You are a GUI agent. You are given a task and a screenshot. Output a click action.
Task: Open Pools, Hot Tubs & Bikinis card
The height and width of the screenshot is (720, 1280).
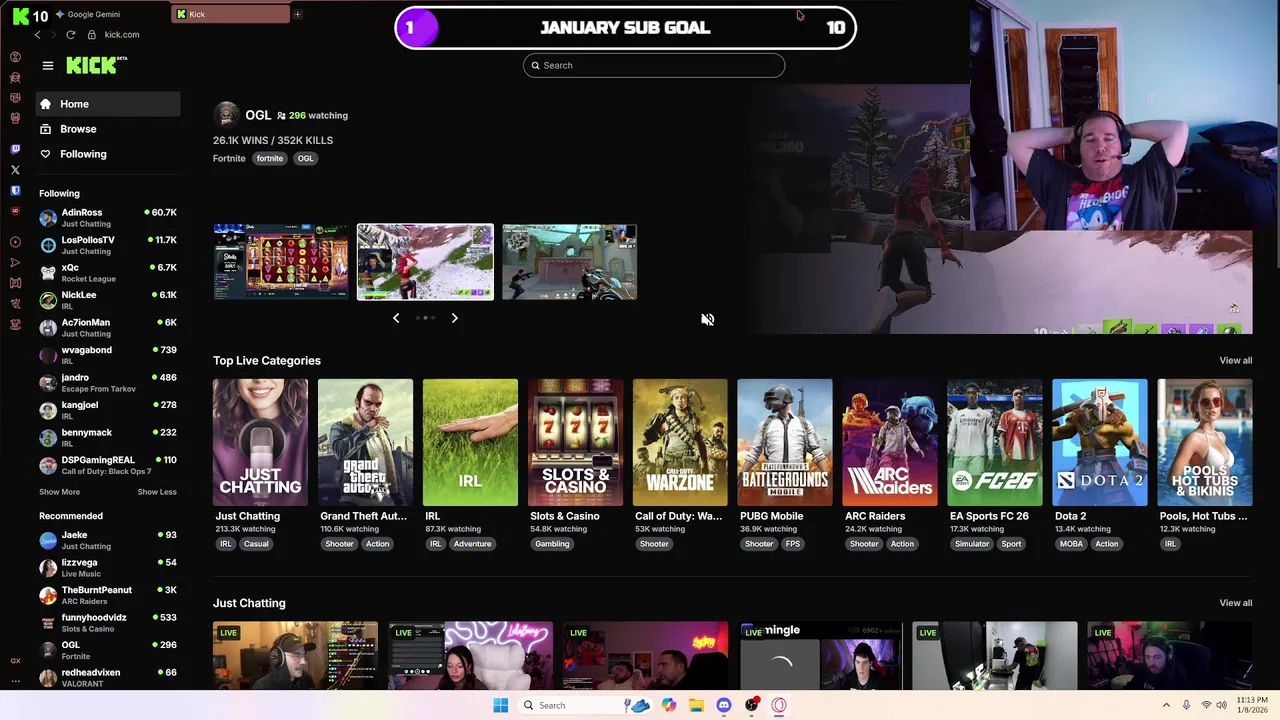click(x=1205, y=442)
